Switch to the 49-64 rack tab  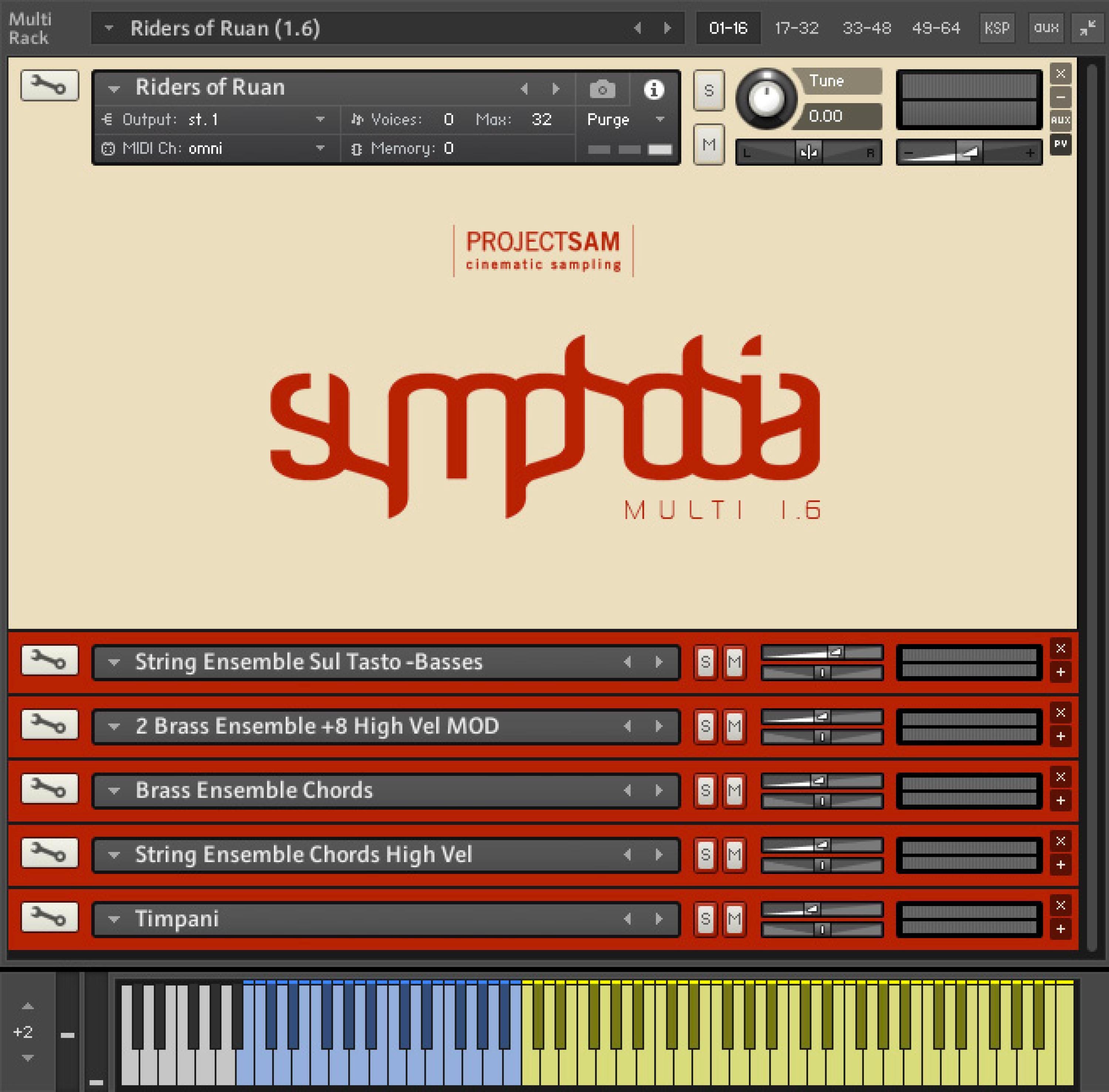pyautogui.click(x=935, y=27)
